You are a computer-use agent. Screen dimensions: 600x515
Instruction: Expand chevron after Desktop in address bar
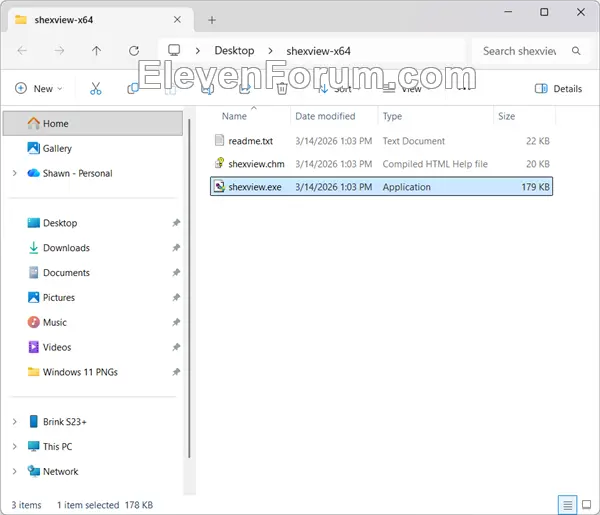click(271, 51)
